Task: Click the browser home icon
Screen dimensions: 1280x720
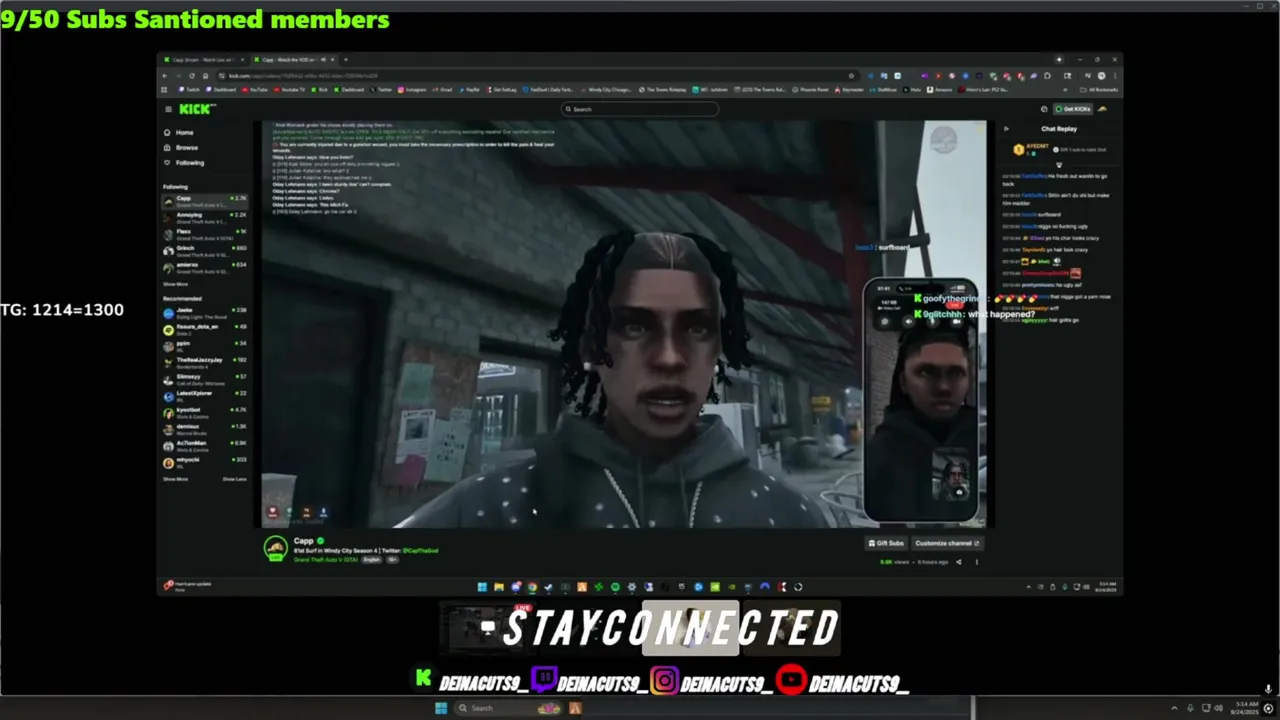Action: click(x=205, y=76)
